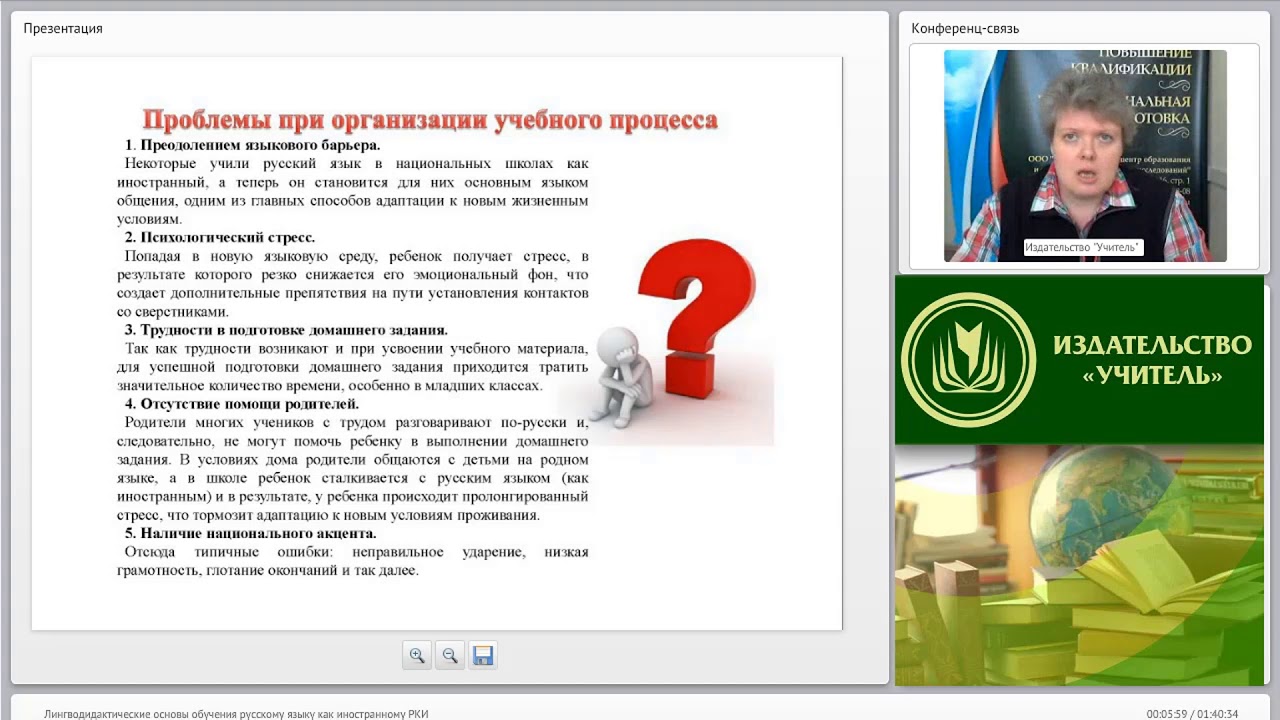Select the Конференц-связь panel header

pyautogui.click(x=965, y=28)
